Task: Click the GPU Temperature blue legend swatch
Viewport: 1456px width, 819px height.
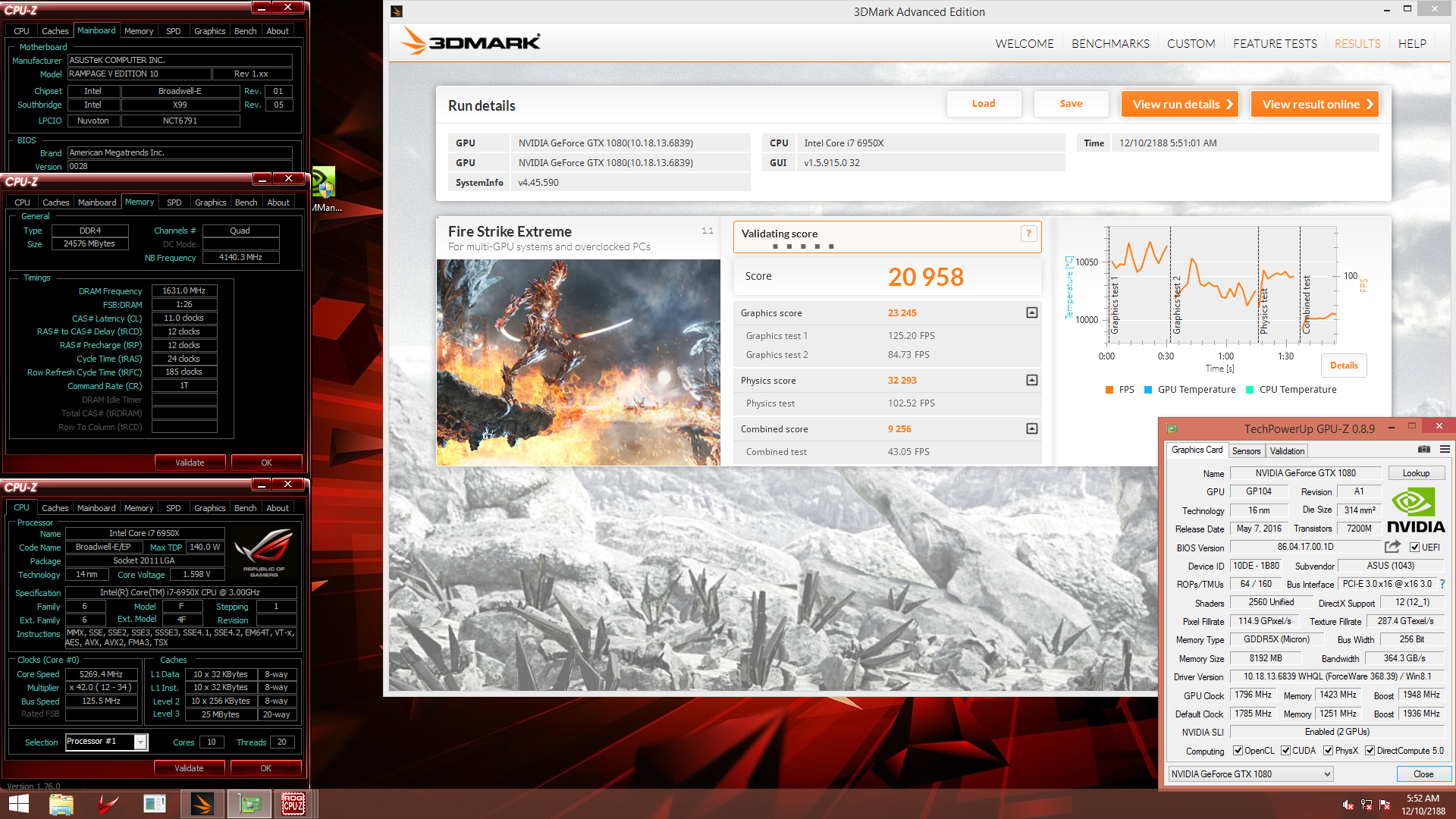Action: 1148,390
